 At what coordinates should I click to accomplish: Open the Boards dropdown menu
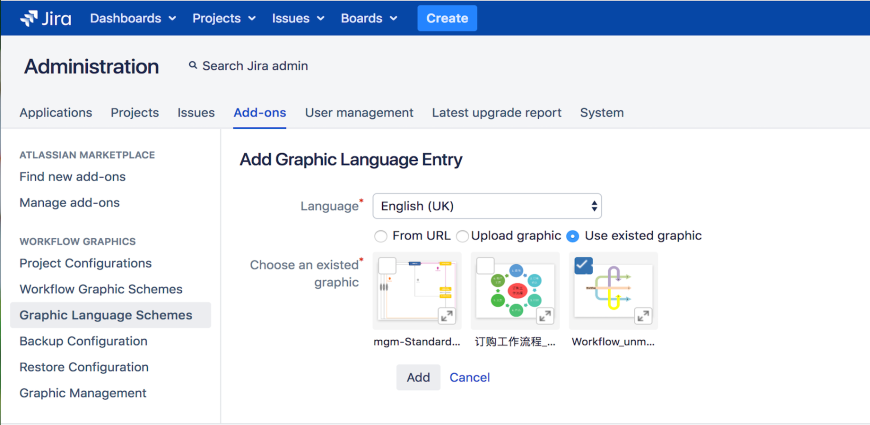[x=369, y=18]
